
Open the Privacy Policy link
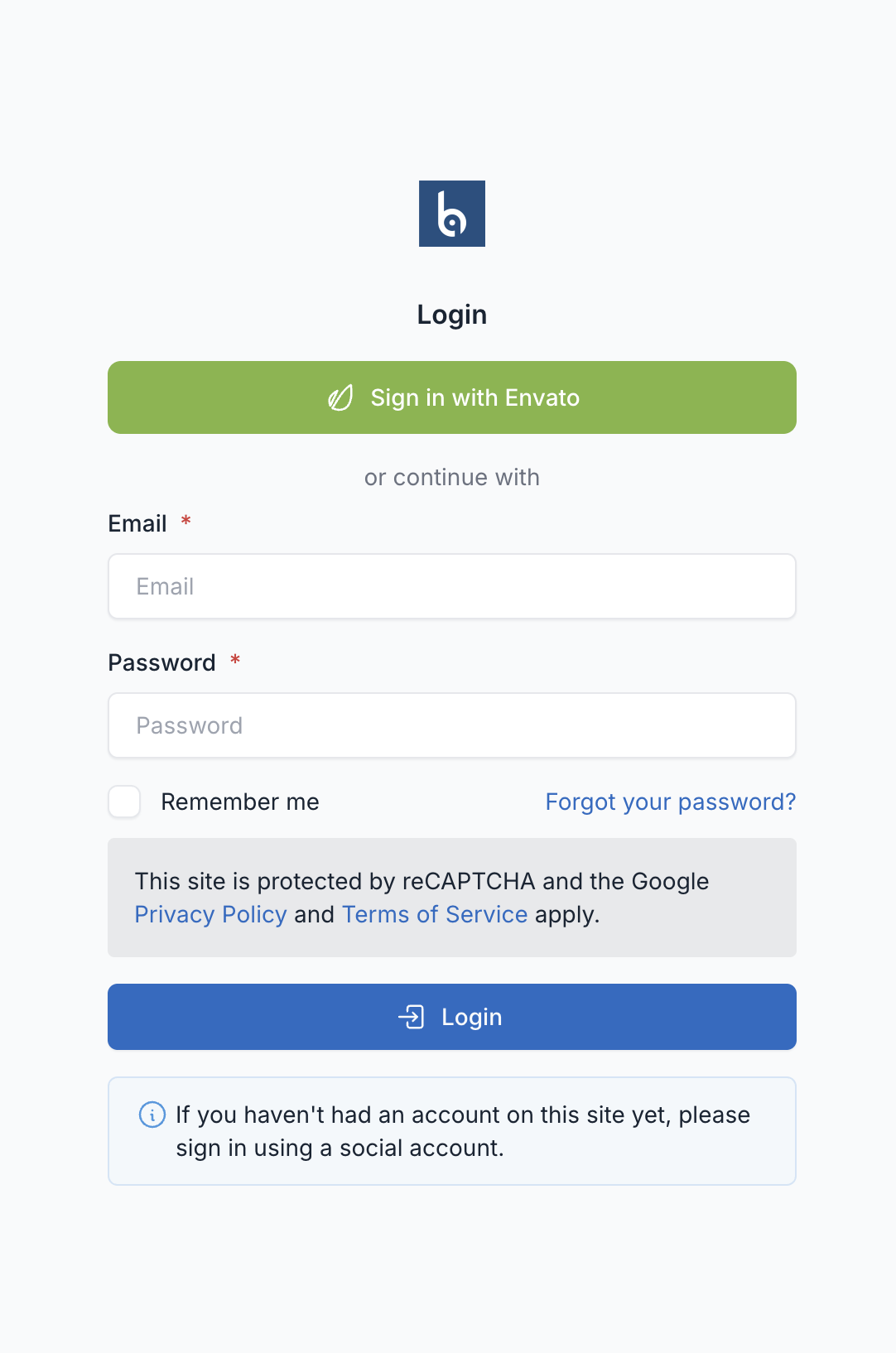click(210, 914)
